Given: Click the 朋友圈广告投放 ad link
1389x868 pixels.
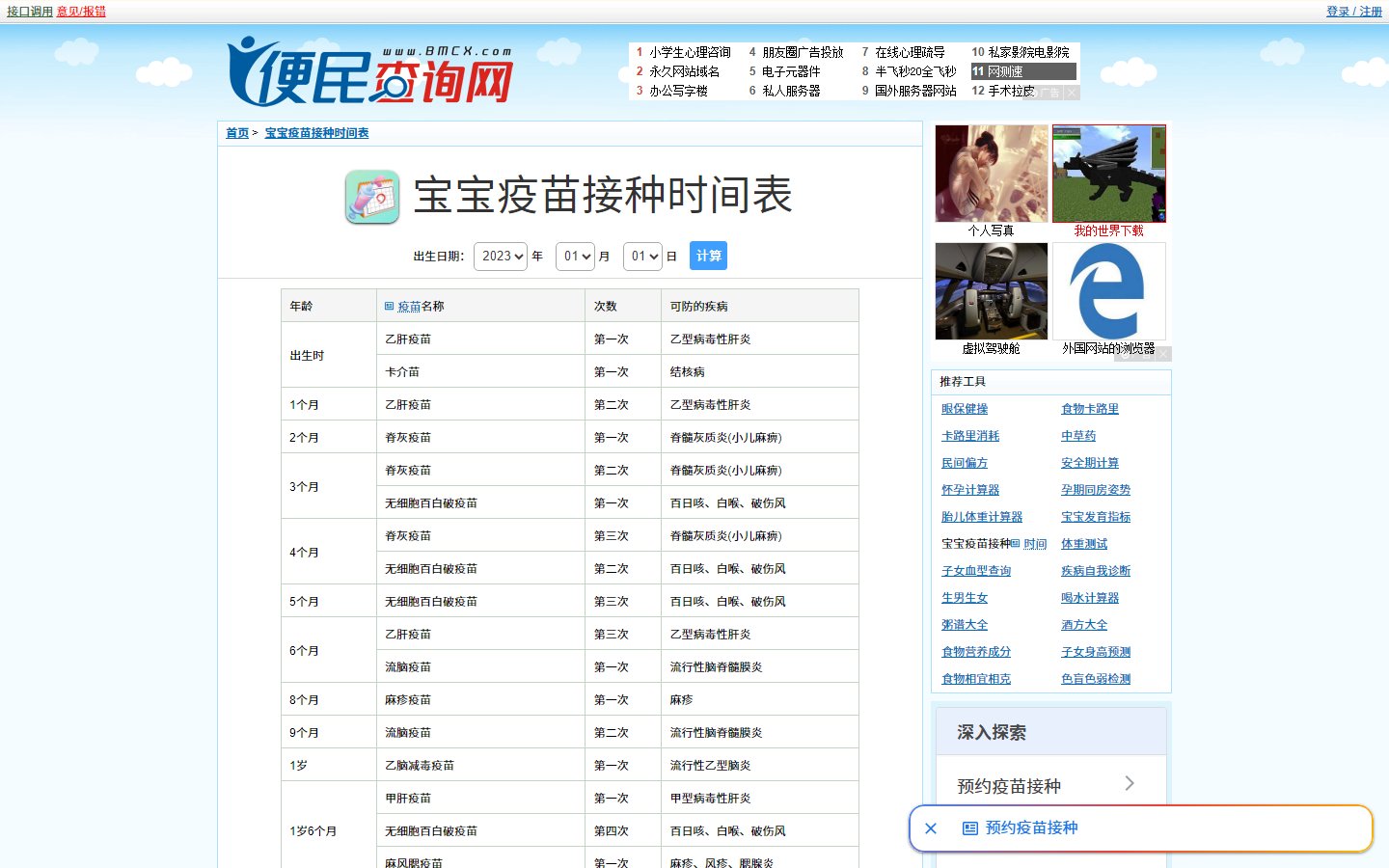Looking at the screenshot, I should click(803, 52).
